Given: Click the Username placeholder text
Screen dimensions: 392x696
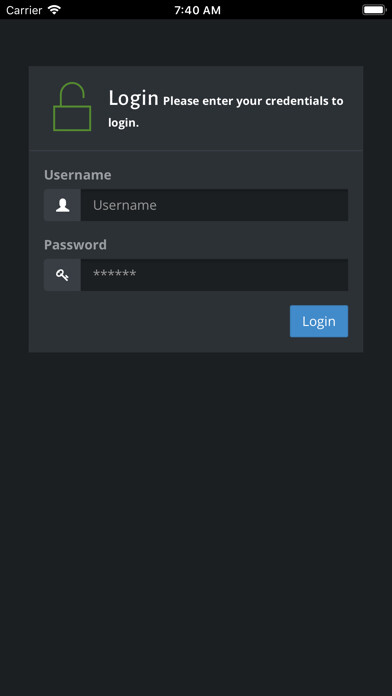Looking at the screenshot, I should pyautogui.click(x=125, y=205).
